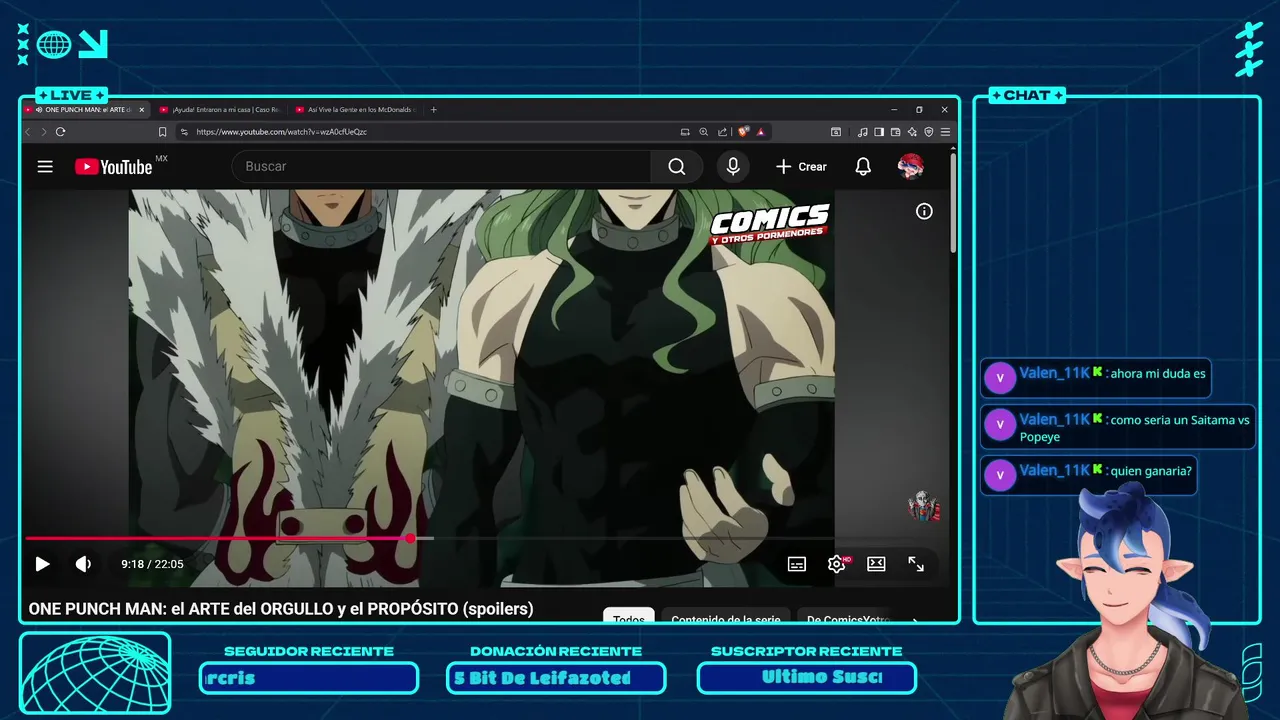Open the Brave VPN shield icon
The width and height of the screenshot is (1280, 720).
click(x=928, y=132)
